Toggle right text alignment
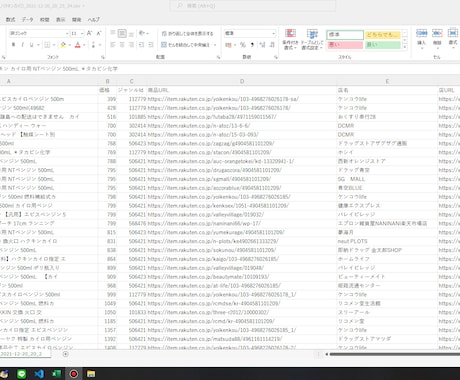This screenshot has width=460, height=380. pyautogui.click(x=131, y=45)
